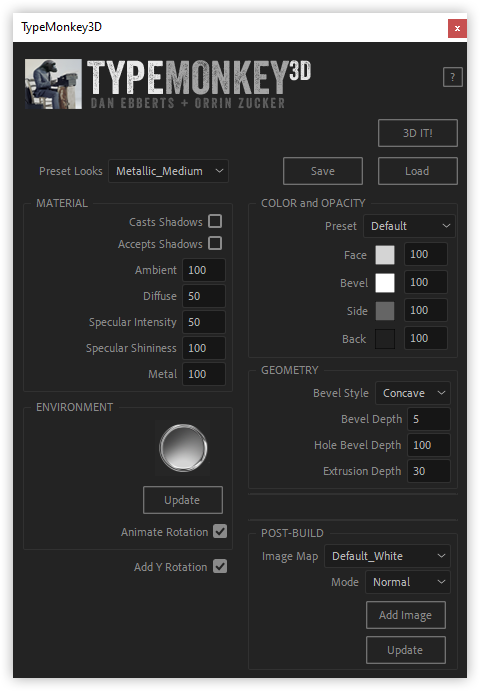Screen dimensions: 480x691
Task: Uncheck the Add Y Rotation checkbox
Action: (x=220, y=566)
